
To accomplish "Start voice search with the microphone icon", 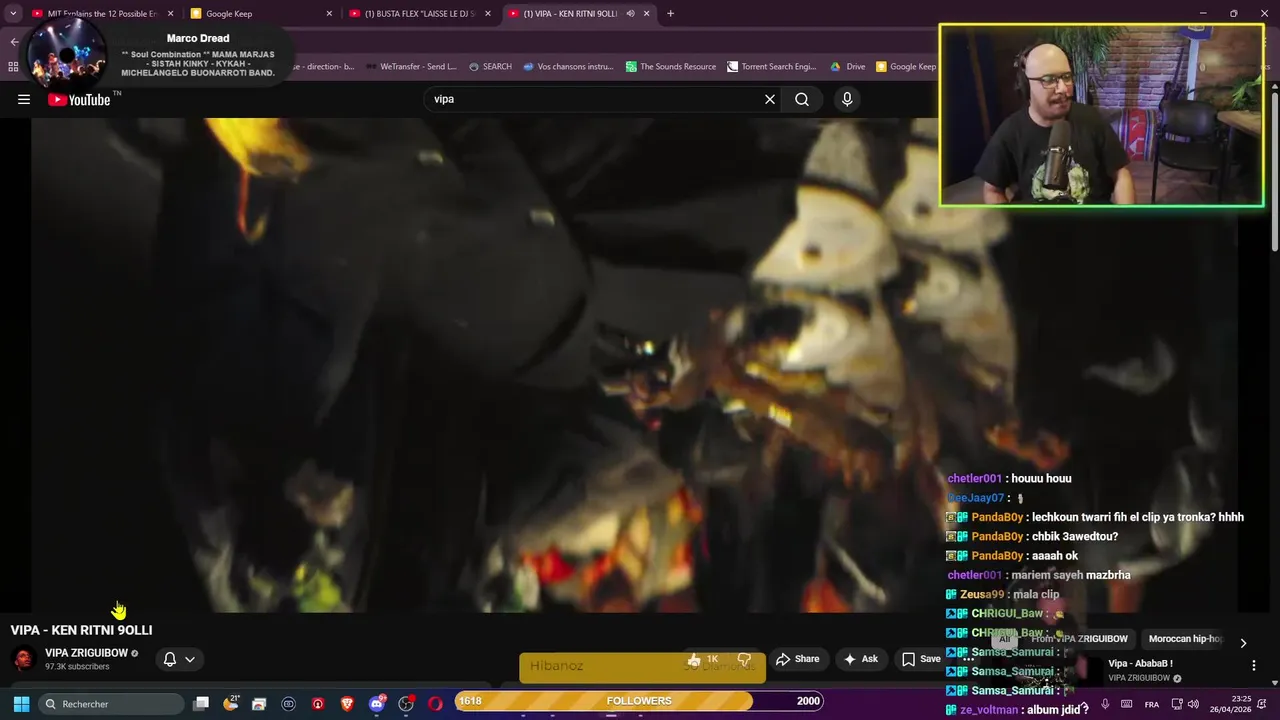I will click(847, 99).
